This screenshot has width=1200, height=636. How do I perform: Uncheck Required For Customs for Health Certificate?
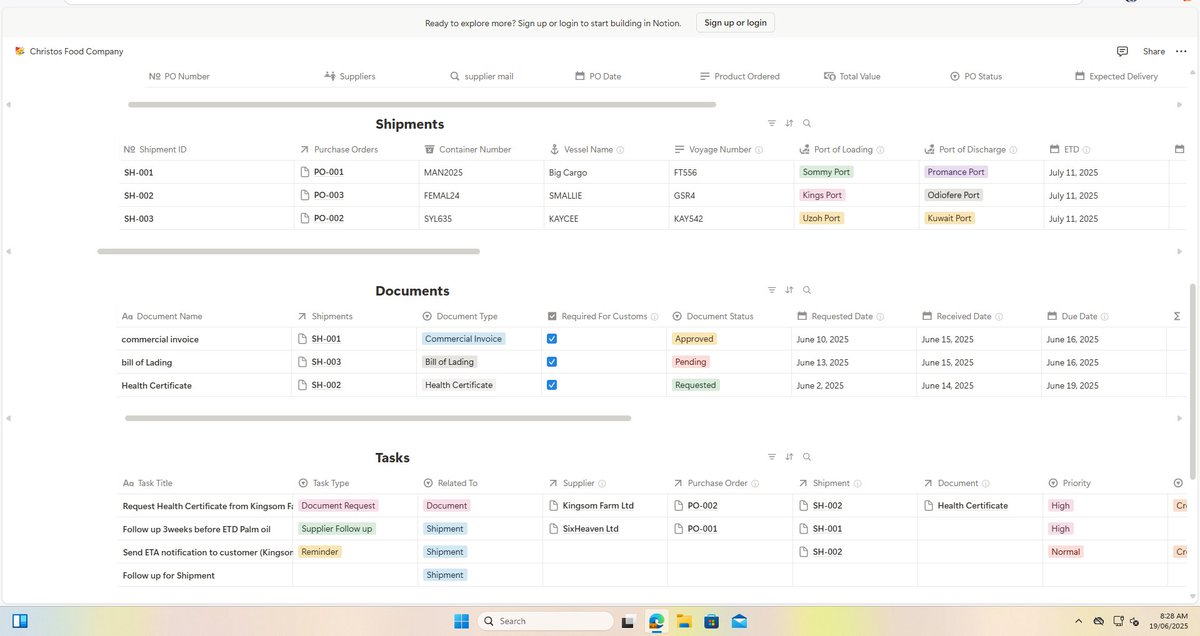click(x=552, y=385)
